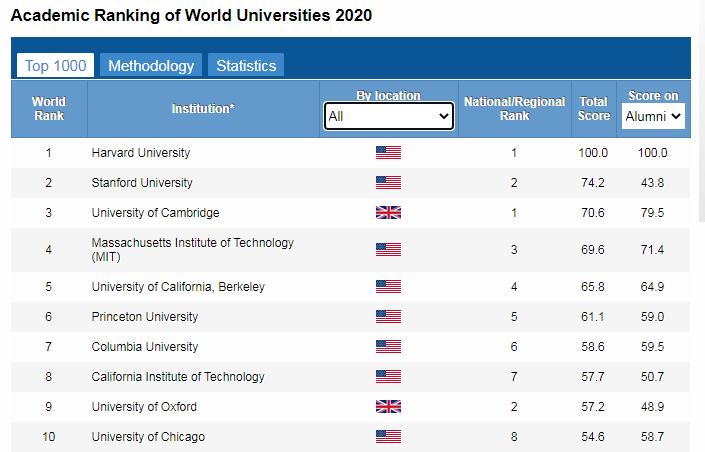The image size is (705, 452).
Task: Click Stanford's total score 74.2
Action: (593, 183)
